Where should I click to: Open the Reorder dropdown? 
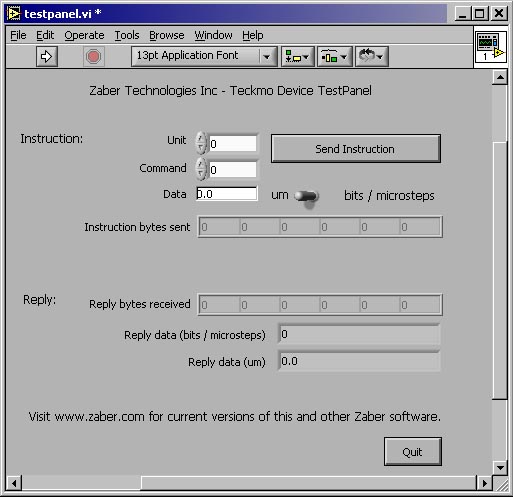(372, 56)
